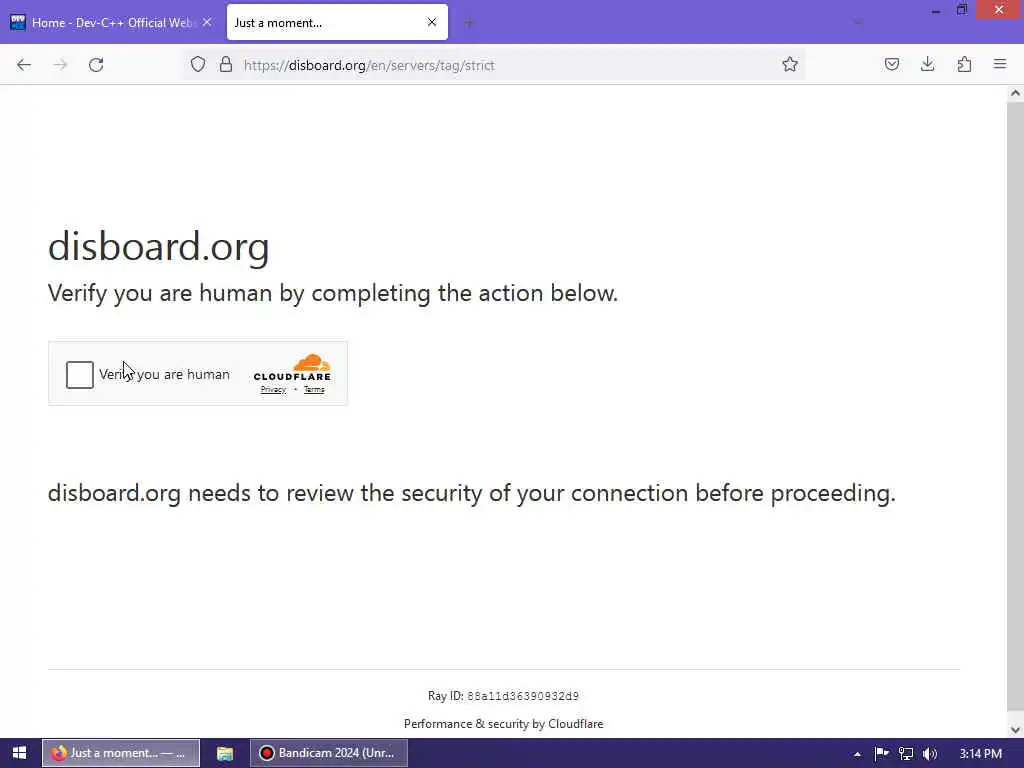Select the Firefox Just a moment taskbar item
This screenshot has height=768, width=1024.
coord(121,753)
